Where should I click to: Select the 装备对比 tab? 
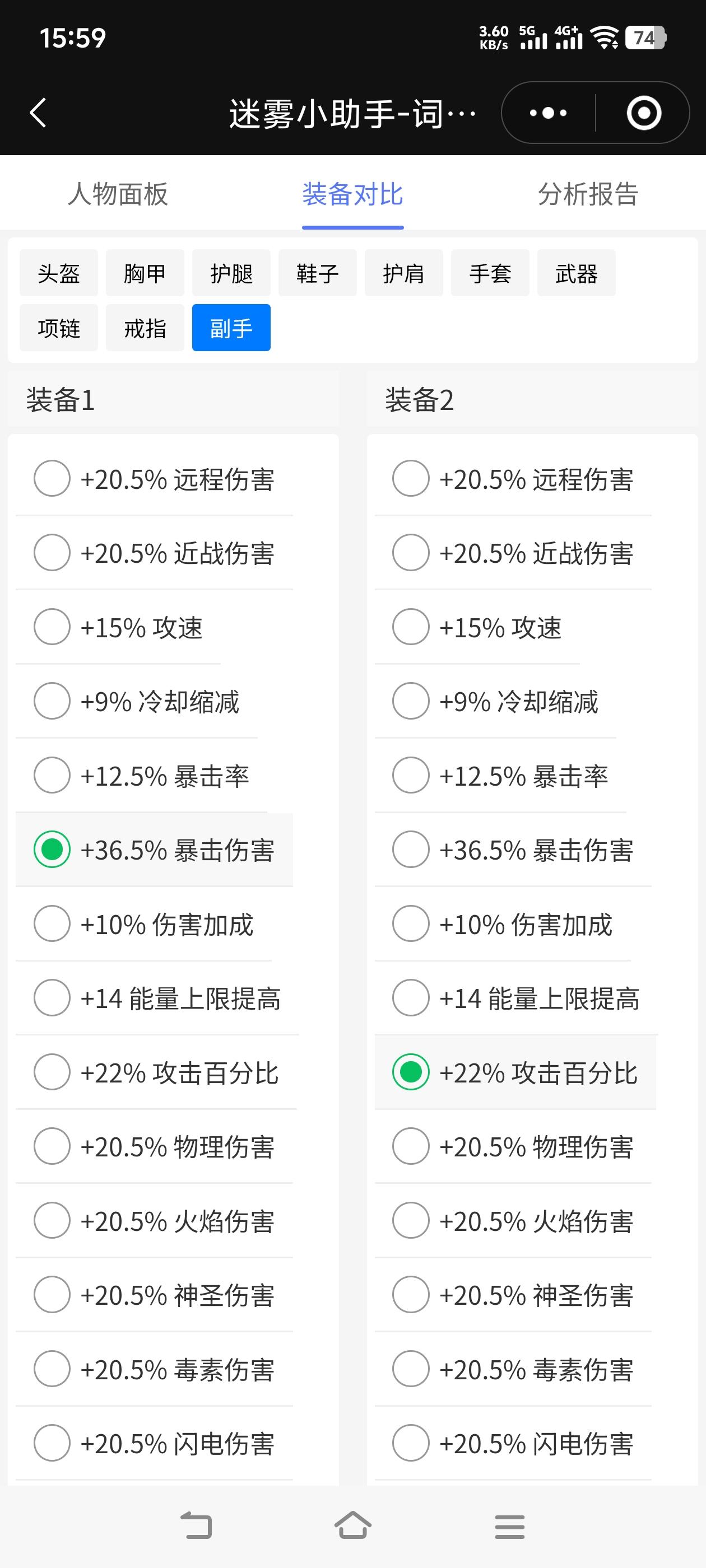(352, 194)
